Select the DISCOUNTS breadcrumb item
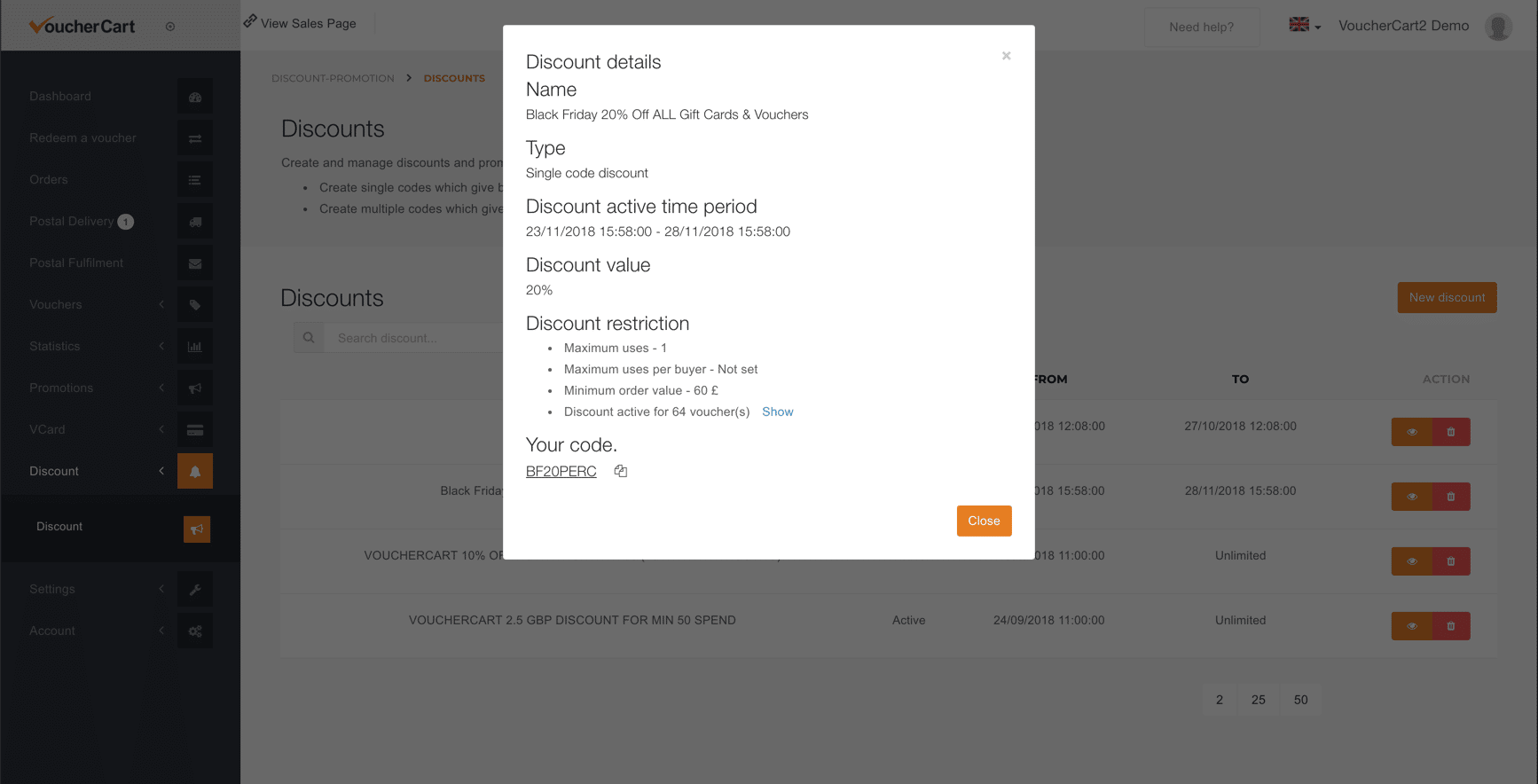This screenshot has height=784, width=1538. pos(454,78)
